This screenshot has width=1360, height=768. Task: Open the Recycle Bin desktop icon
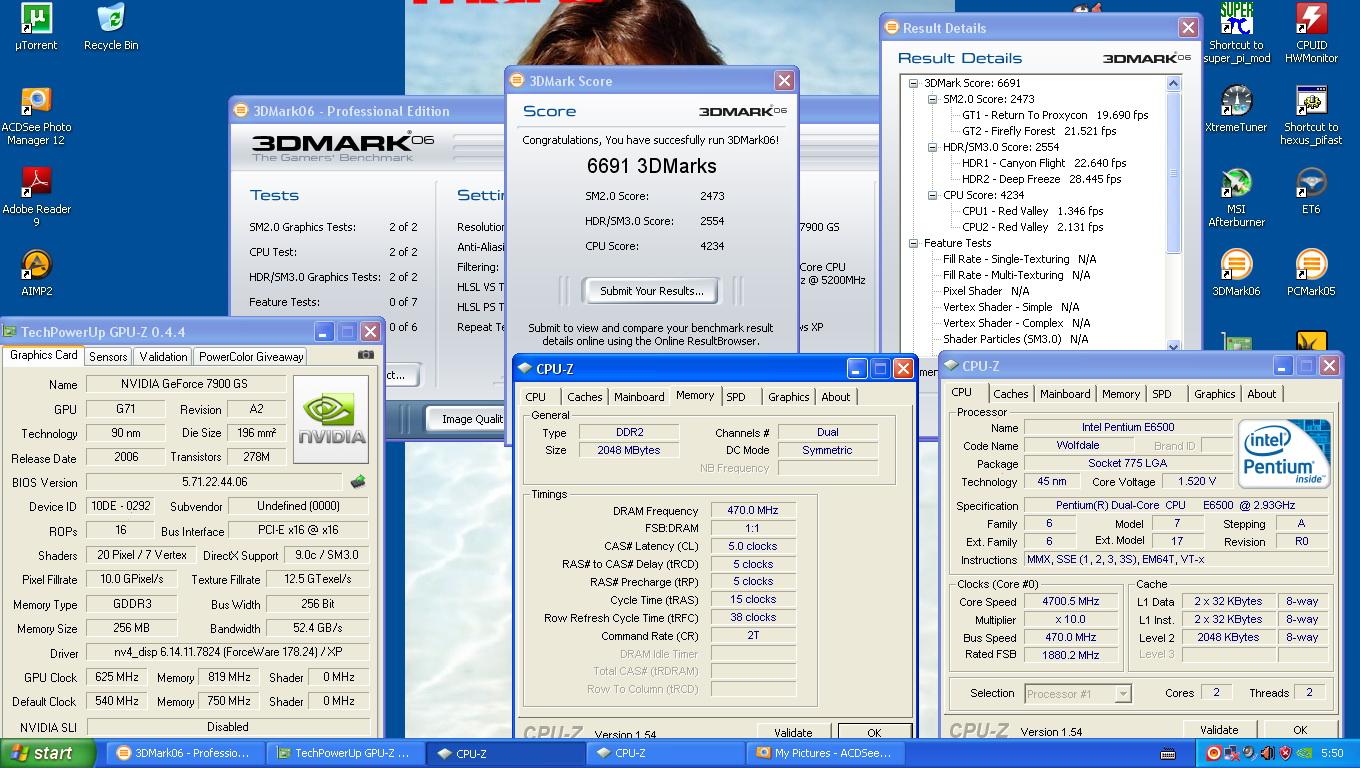111,27
